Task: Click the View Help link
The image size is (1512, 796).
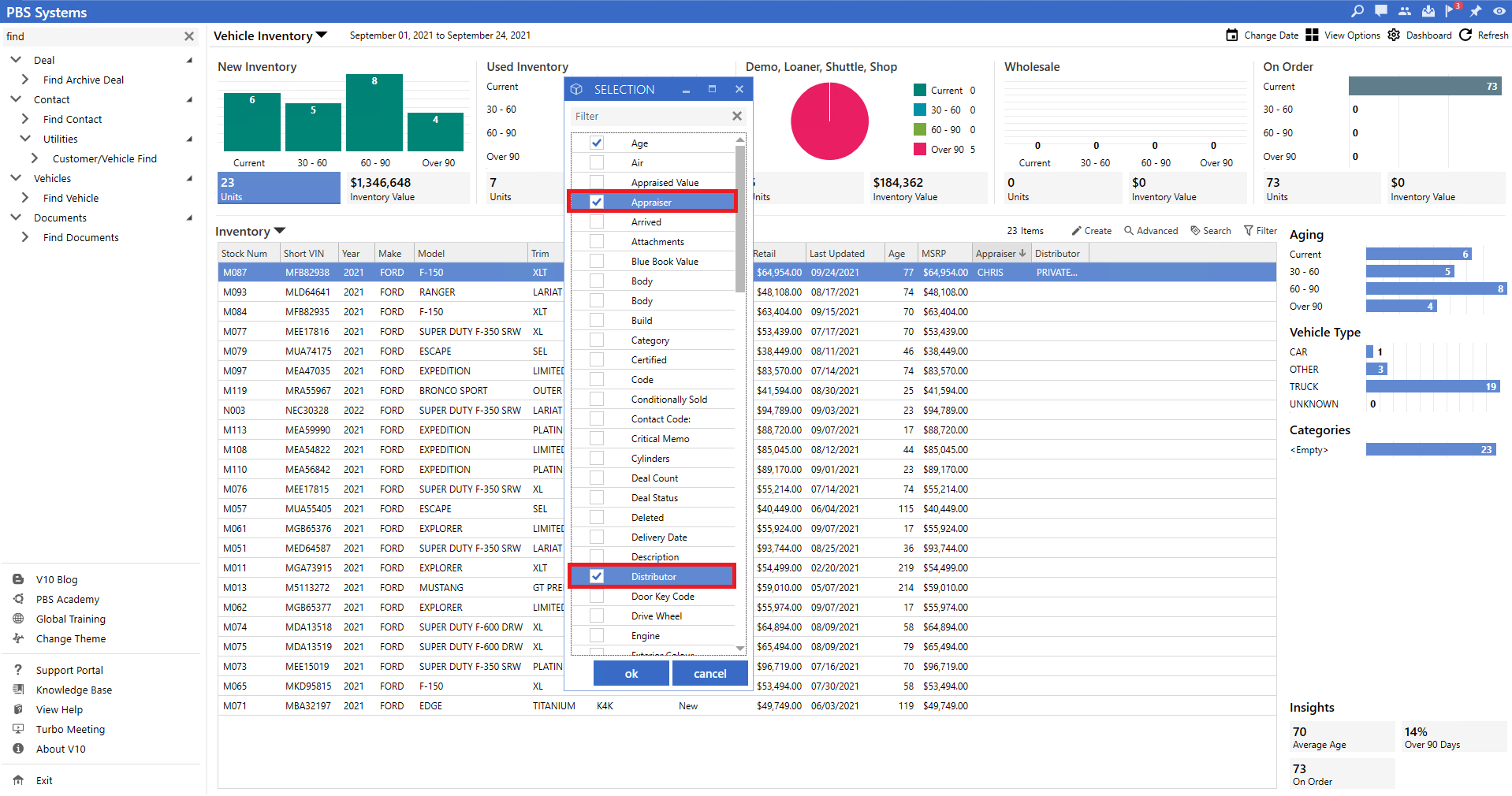Action: pyautogui.click(x=59, y=709)
